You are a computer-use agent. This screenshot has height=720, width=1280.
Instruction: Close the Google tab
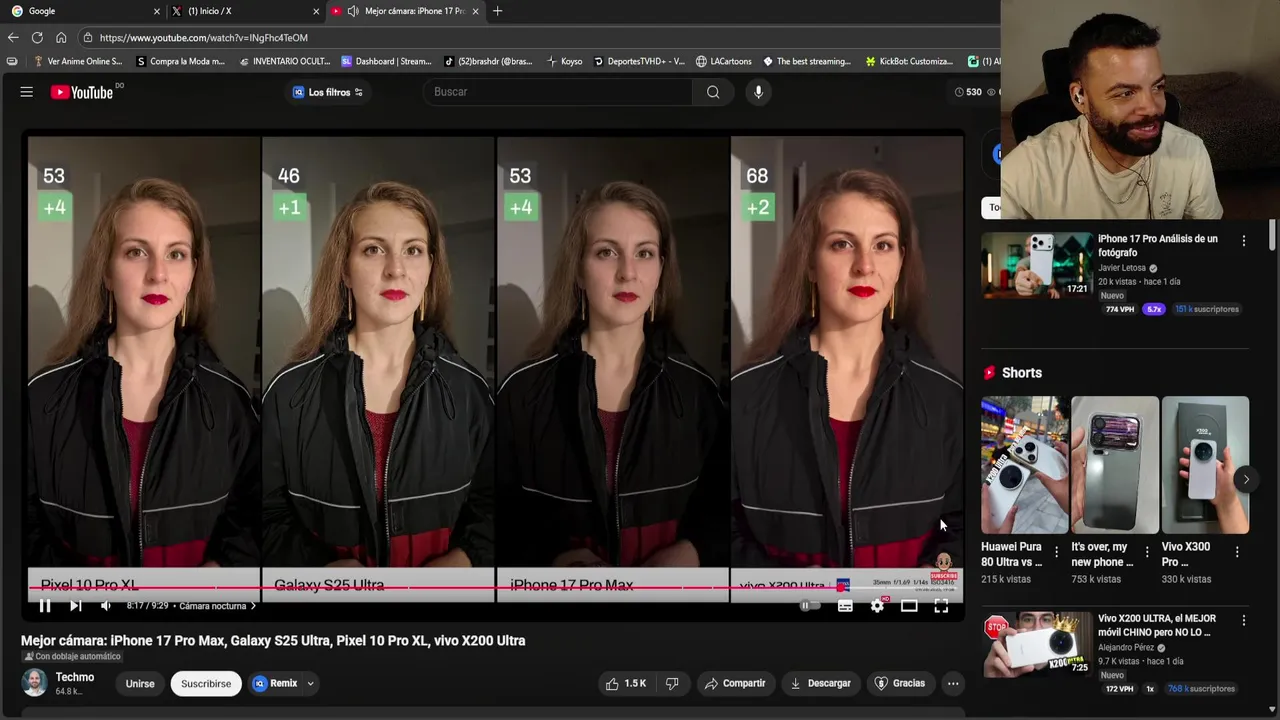(156, 11)
